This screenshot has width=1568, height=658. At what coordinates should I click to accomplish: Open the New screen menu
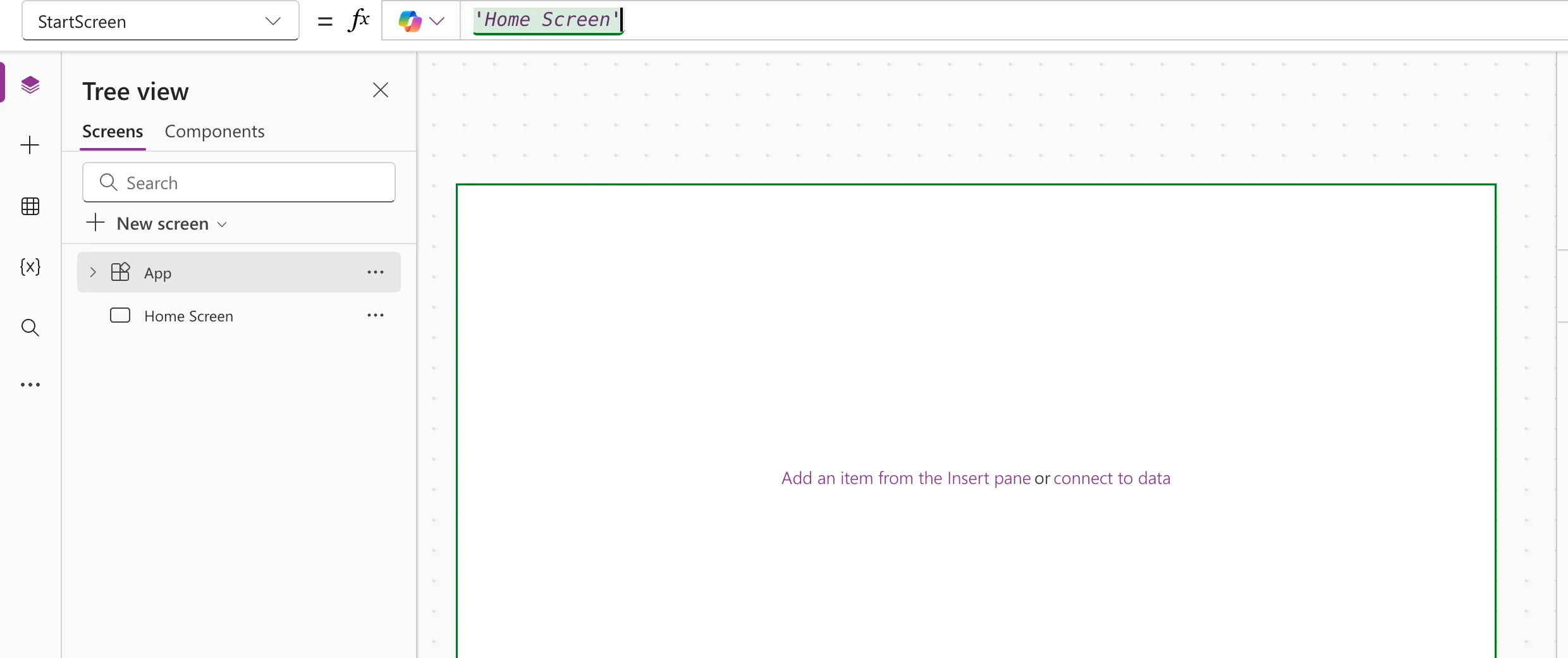pos(156,223)
